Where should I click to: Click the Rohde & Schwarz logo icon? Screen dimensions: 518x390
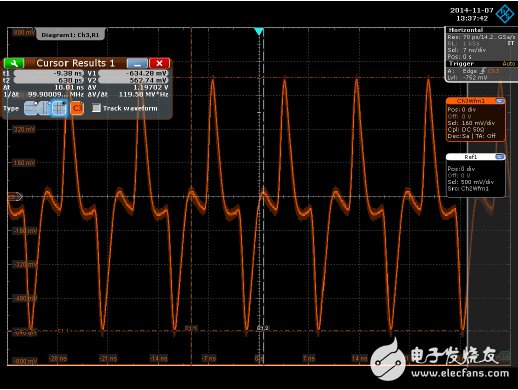(505, 14)
